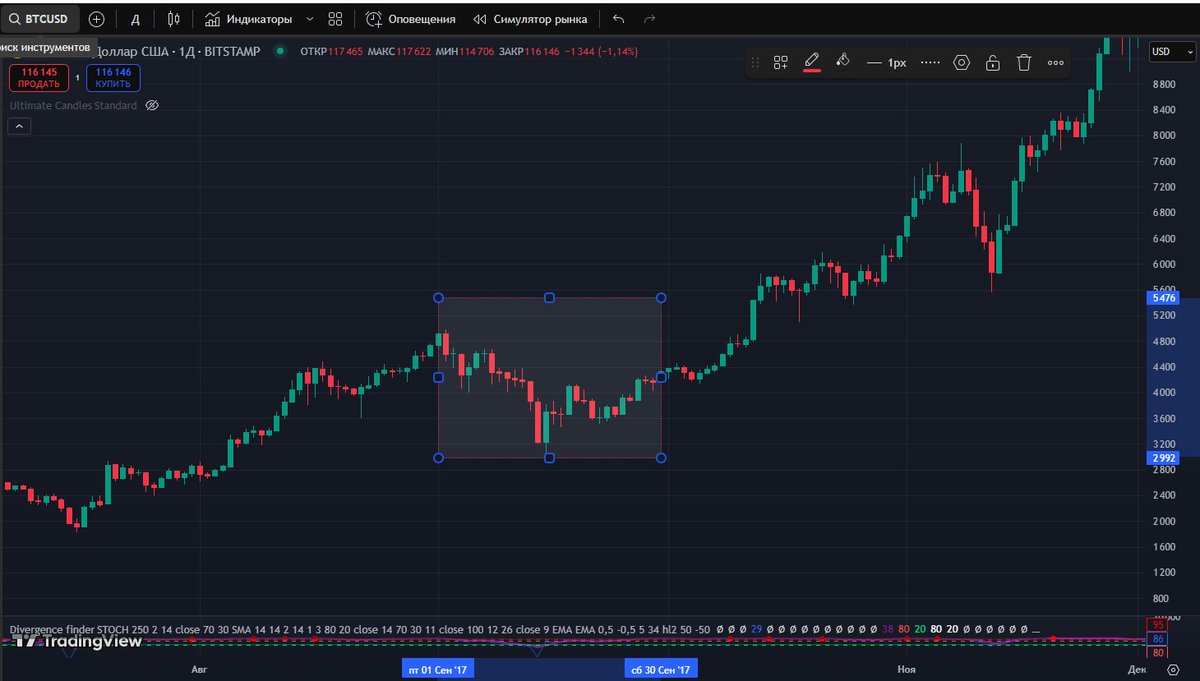The height and width of the screenshot is (681, 1200).
Task: Select the right-middle rectangle handle
Action: (x=661, y=377)
